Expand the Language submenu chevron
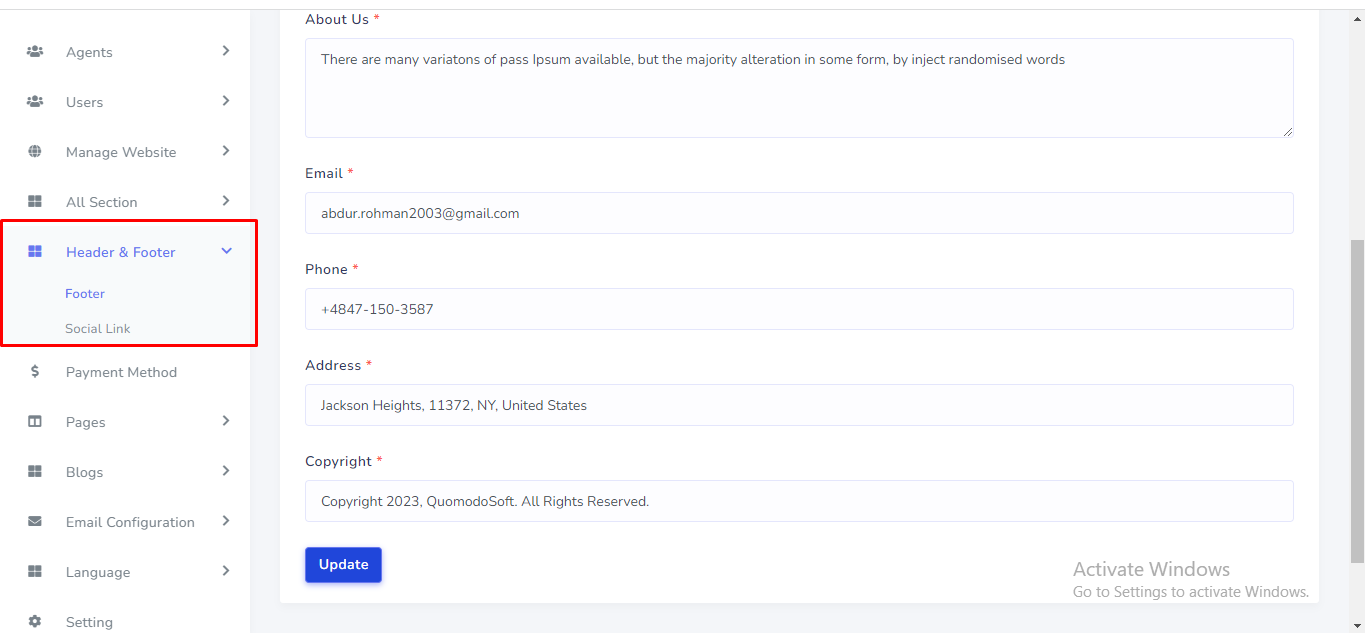 tap(226, 570)
